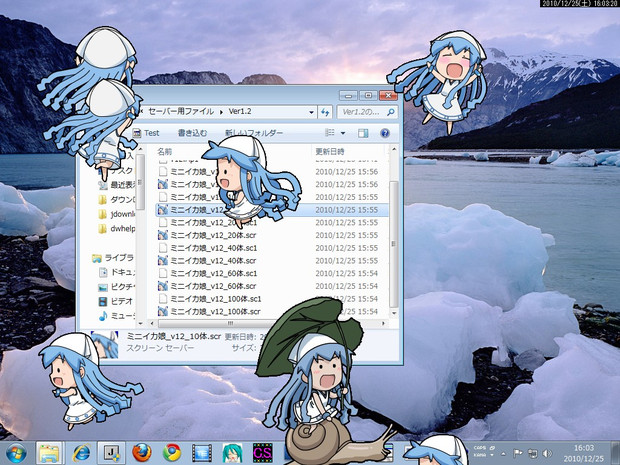Click the ミニイカ娘_v12_60体.scr screensaver icon
620x465 pixels.
point(163,286)
